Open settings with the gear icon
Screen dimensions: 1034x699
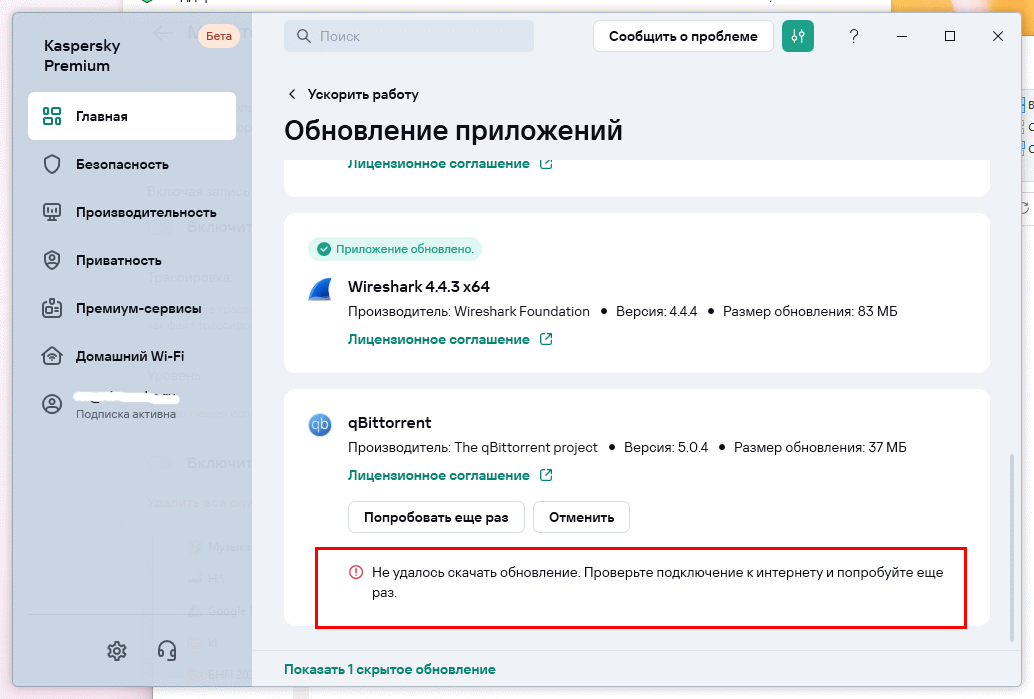(x=117, y=651)
